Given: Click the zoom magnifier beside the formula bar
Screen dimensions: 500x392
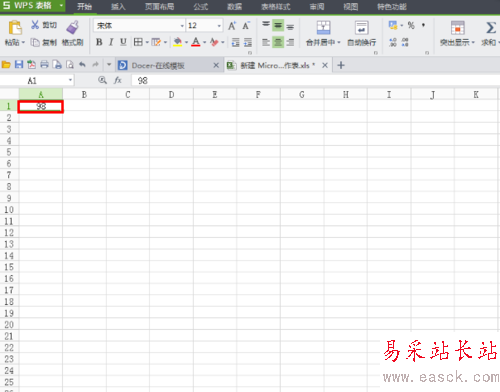Looking at the screenshot, I should coord(102,80).
